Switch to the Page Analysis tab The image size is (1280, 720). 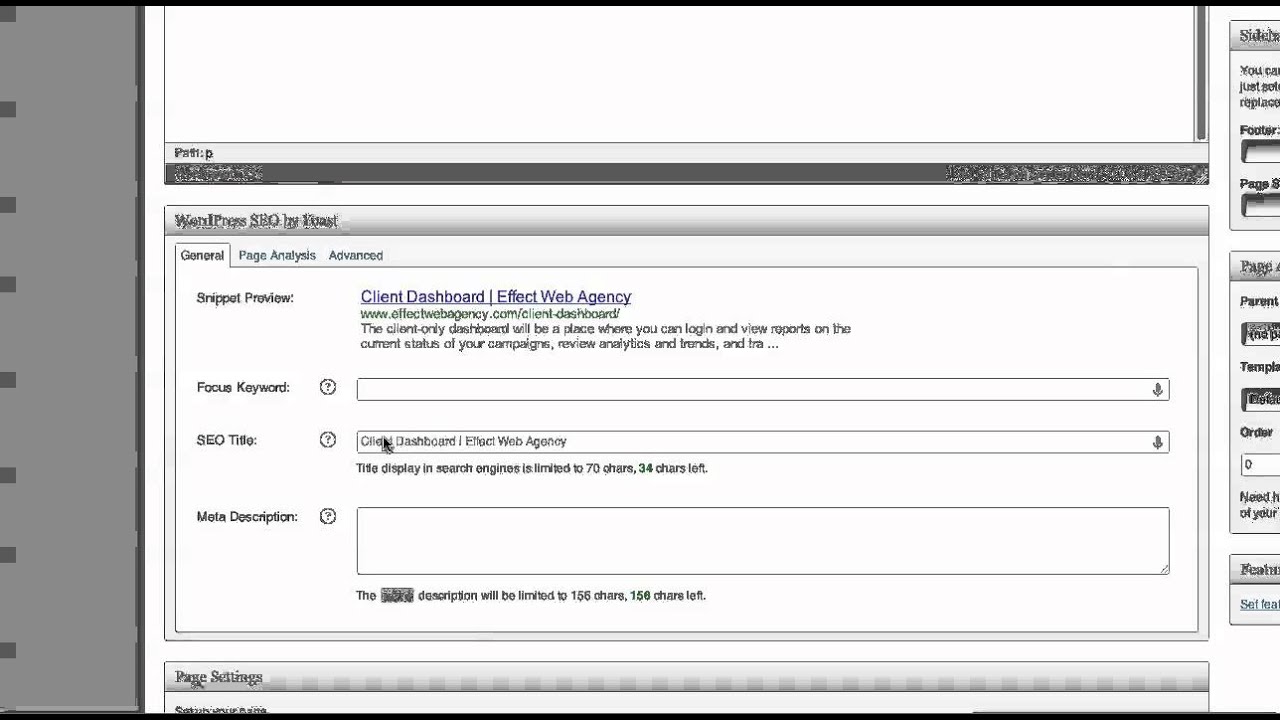pos(277,255)
